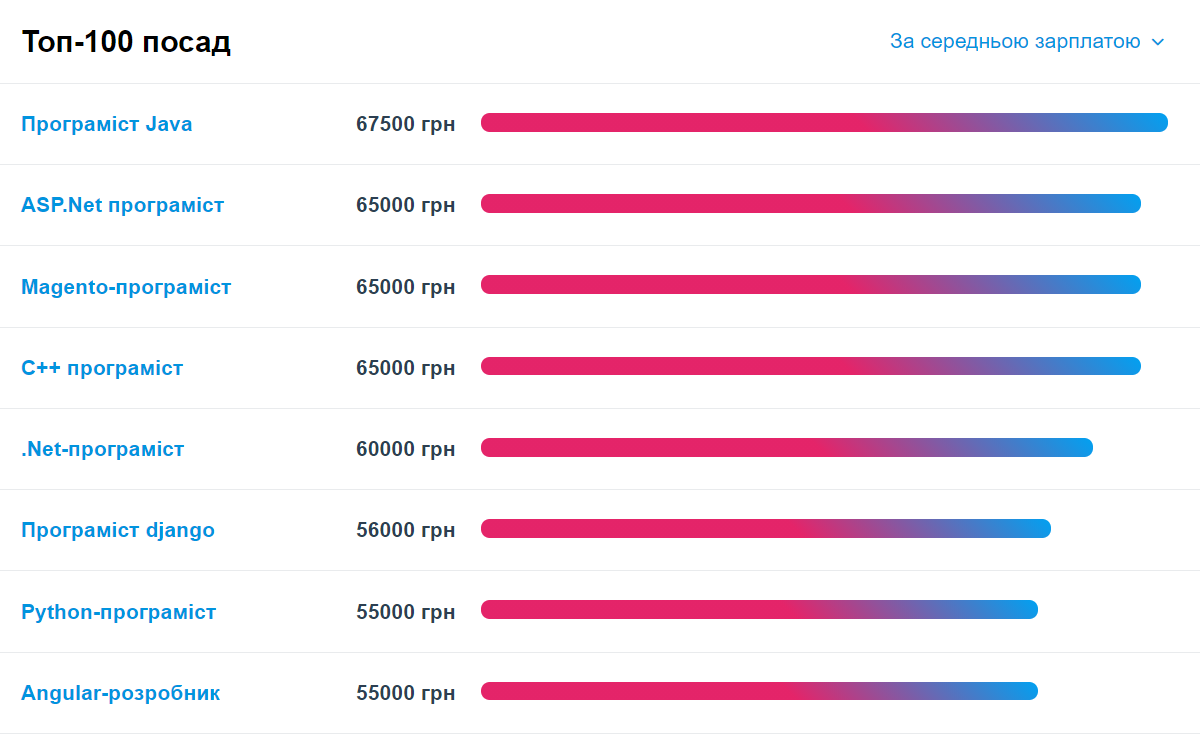
Task: Go to 'Magento-програміст' position page
Action: click(126, 287)
